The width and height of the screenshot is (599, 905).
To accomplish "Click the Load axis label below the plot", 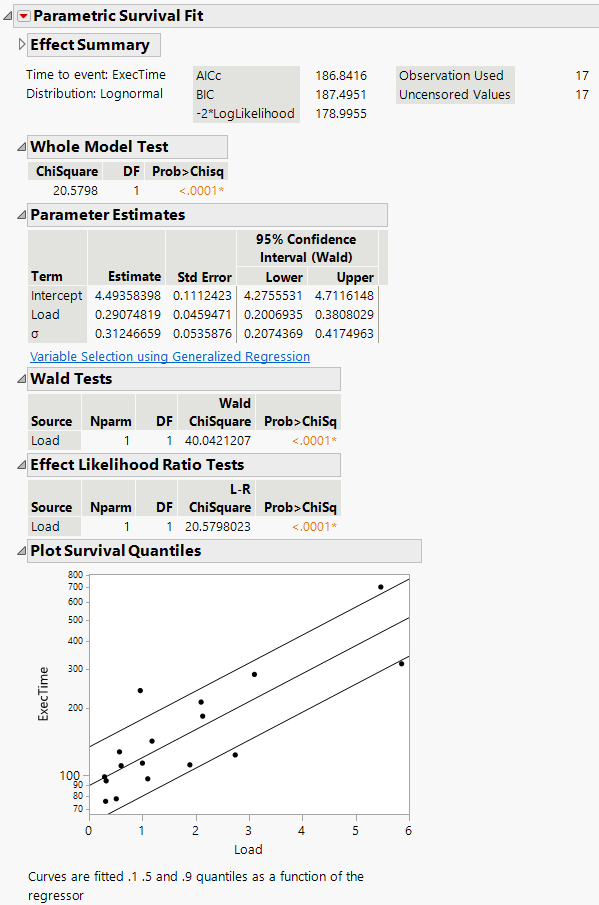I will coord(247,849).
